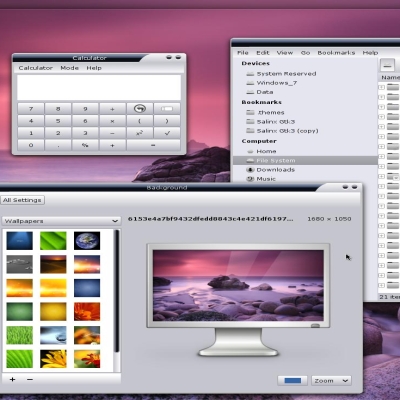Select the yellow flower on black wallpaper
The width and height of the screenshot is (400, 400).
(x=53, y=359)
